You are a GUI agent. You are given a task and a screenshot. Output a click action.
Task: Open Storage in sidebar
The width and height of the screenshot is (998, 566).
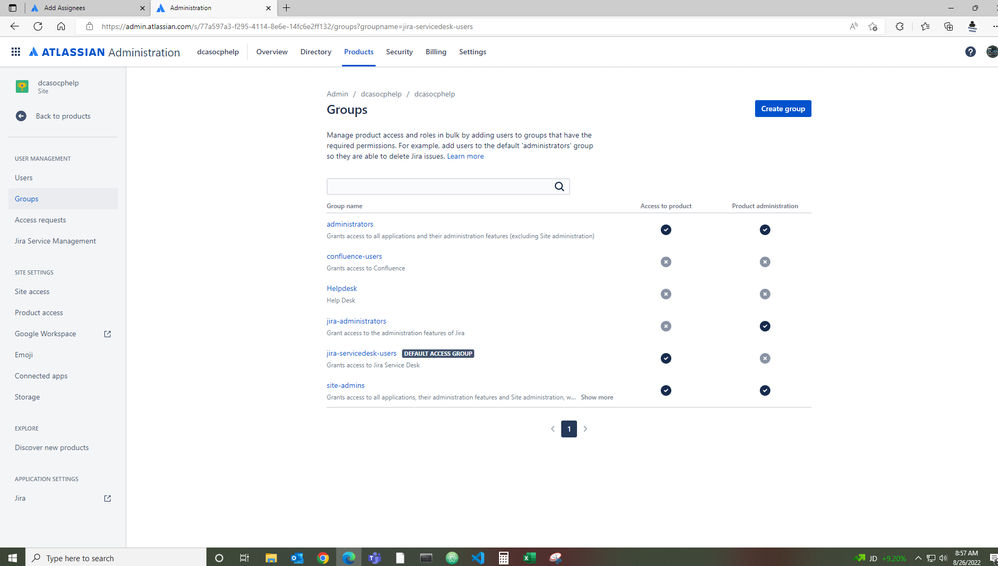[63, 397]
